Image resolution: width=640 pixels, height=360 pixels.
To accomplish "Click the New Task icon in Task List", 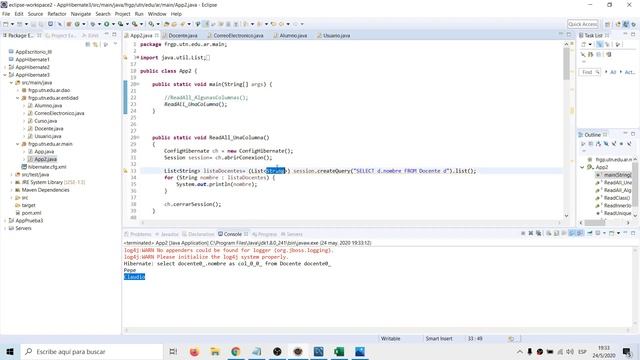I will 584,44.
